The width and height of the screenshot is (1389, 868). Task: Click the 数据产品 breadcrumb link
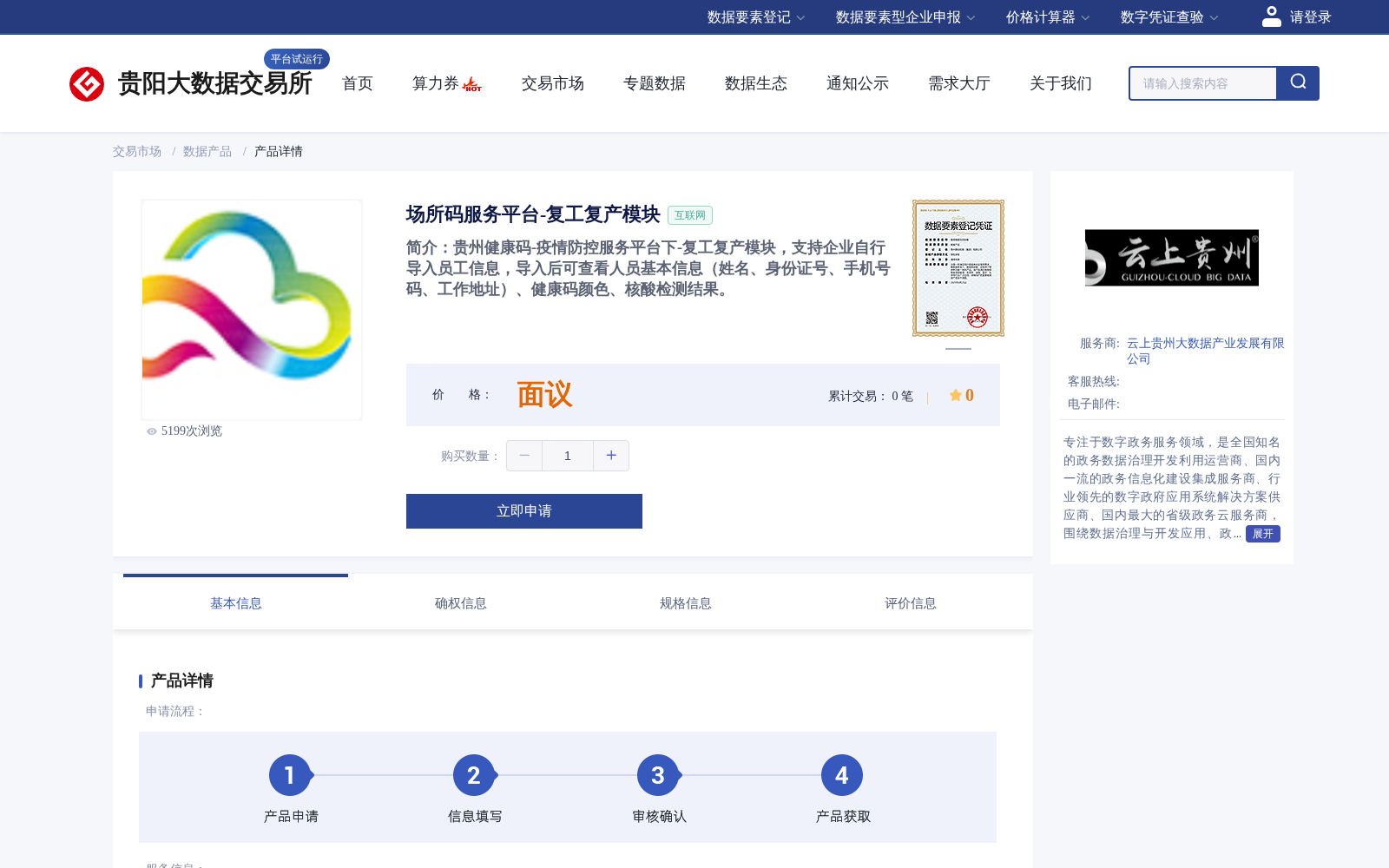tap(207, 151)
